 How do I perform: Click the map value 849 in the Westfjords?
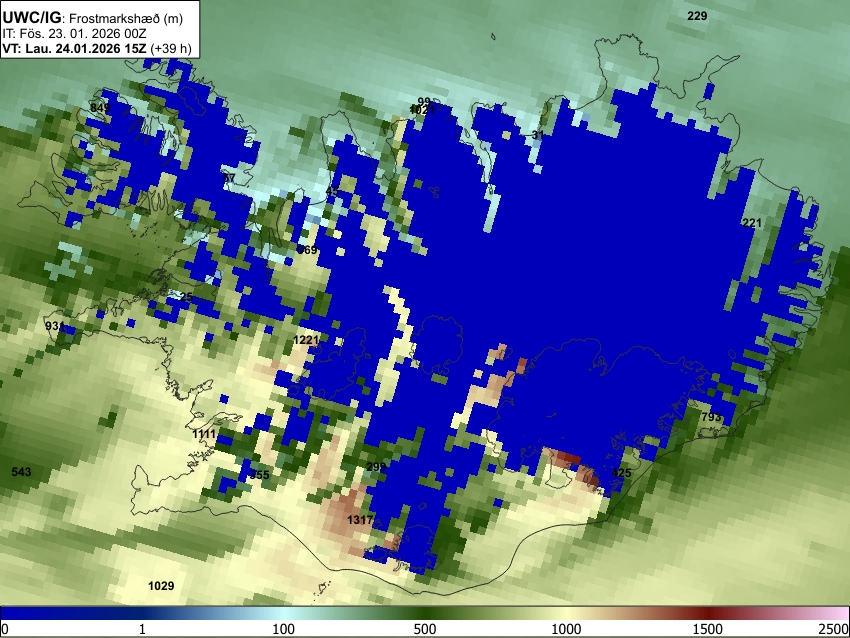click(x=100, y=108)
